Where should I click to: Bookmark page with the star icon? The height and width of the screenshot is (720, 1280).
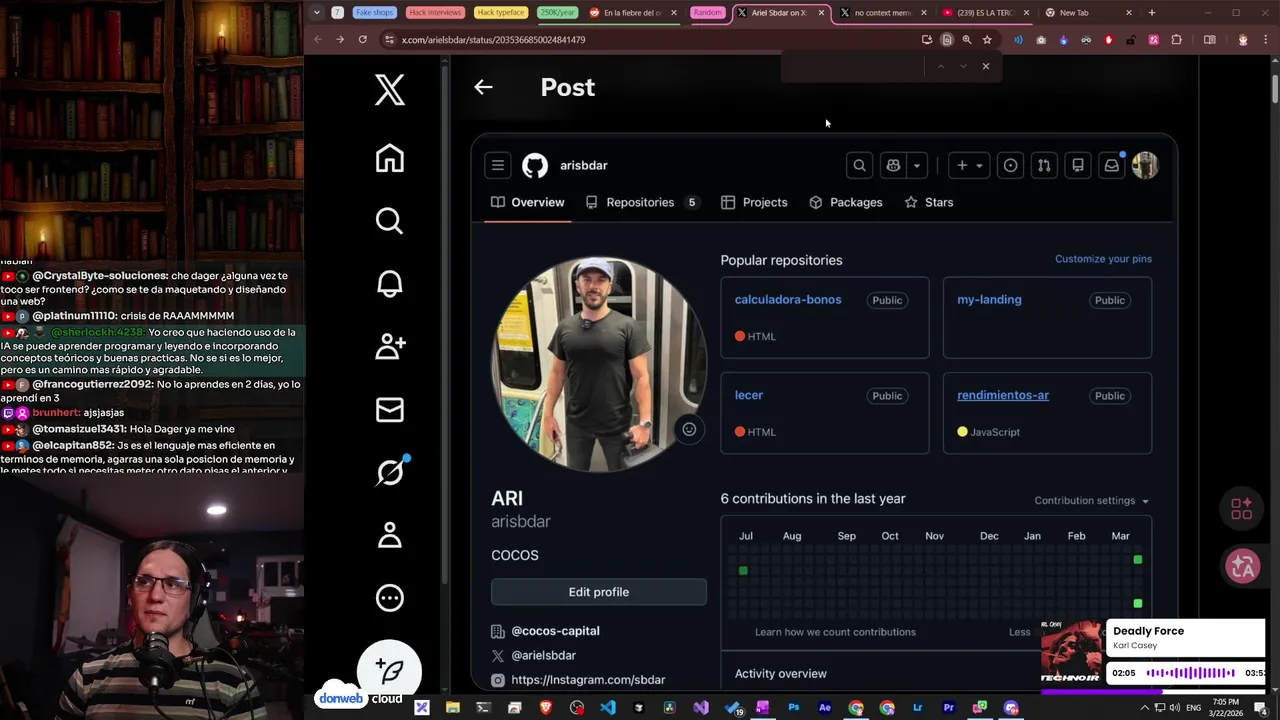pyautogui.click(x=987, y=40)
